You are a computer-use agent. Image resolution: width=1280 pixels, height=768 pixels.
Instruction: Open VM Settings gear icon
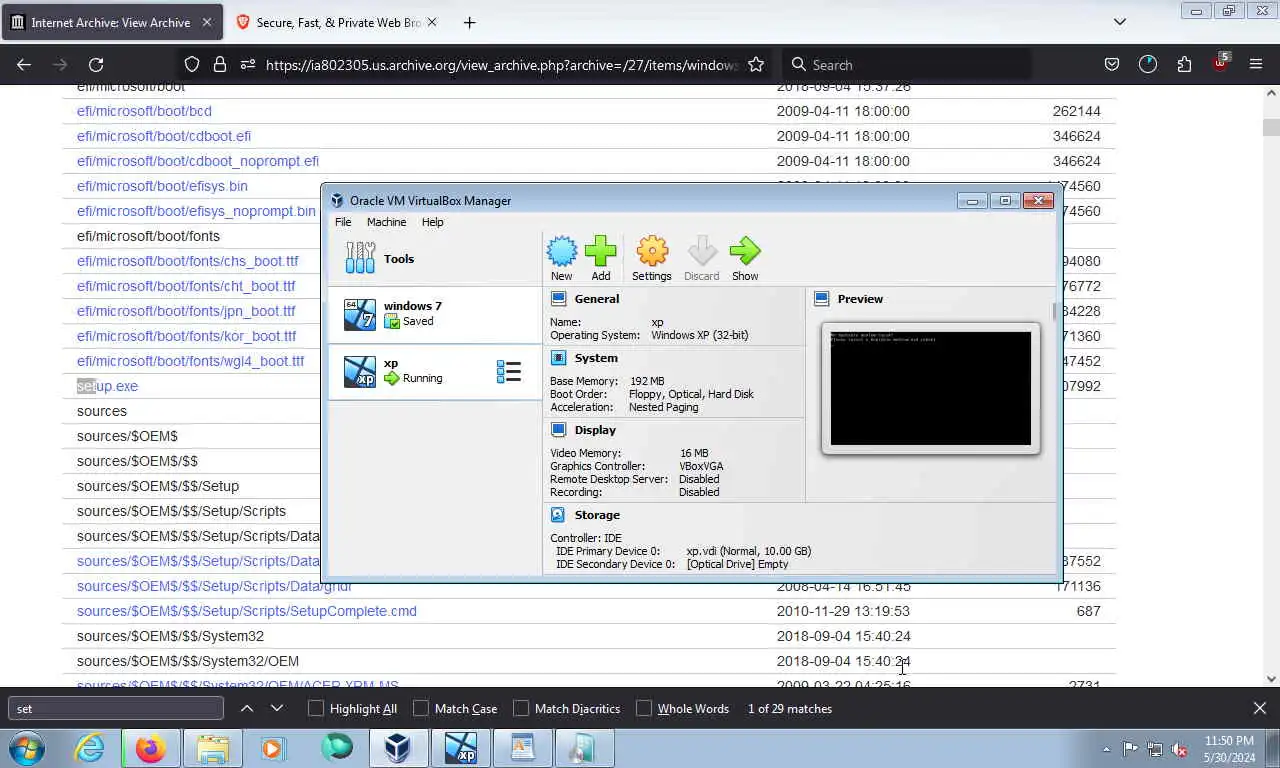coord(652,258)
